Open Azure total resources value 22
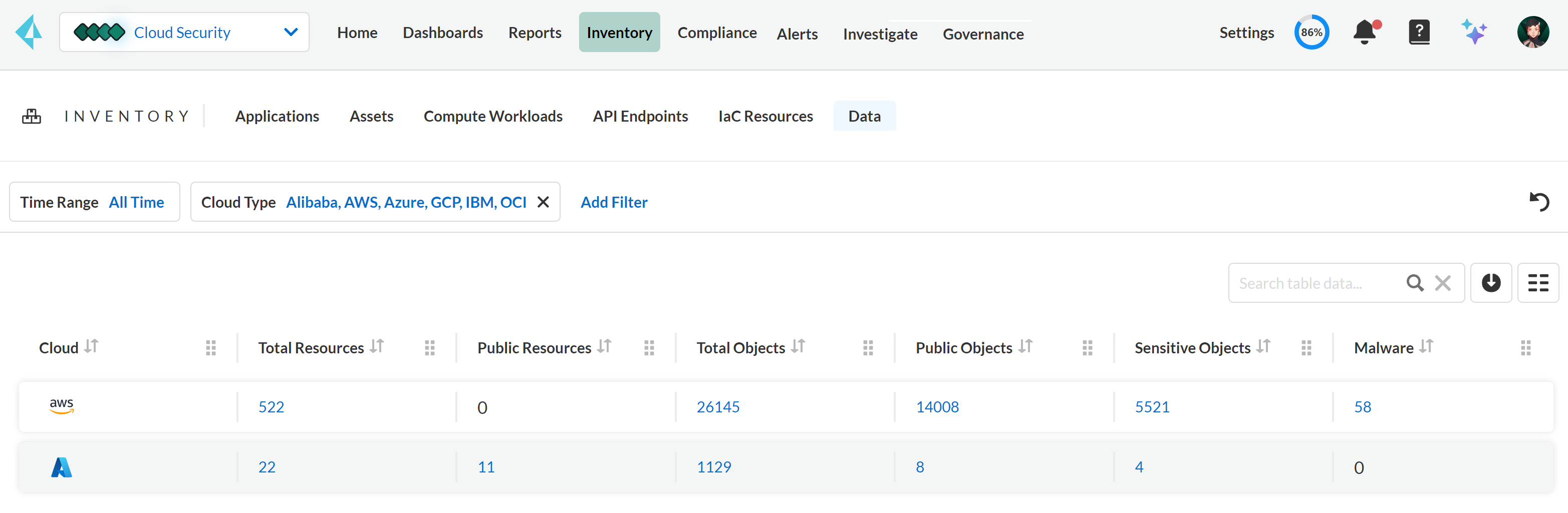 click(267, 467)
